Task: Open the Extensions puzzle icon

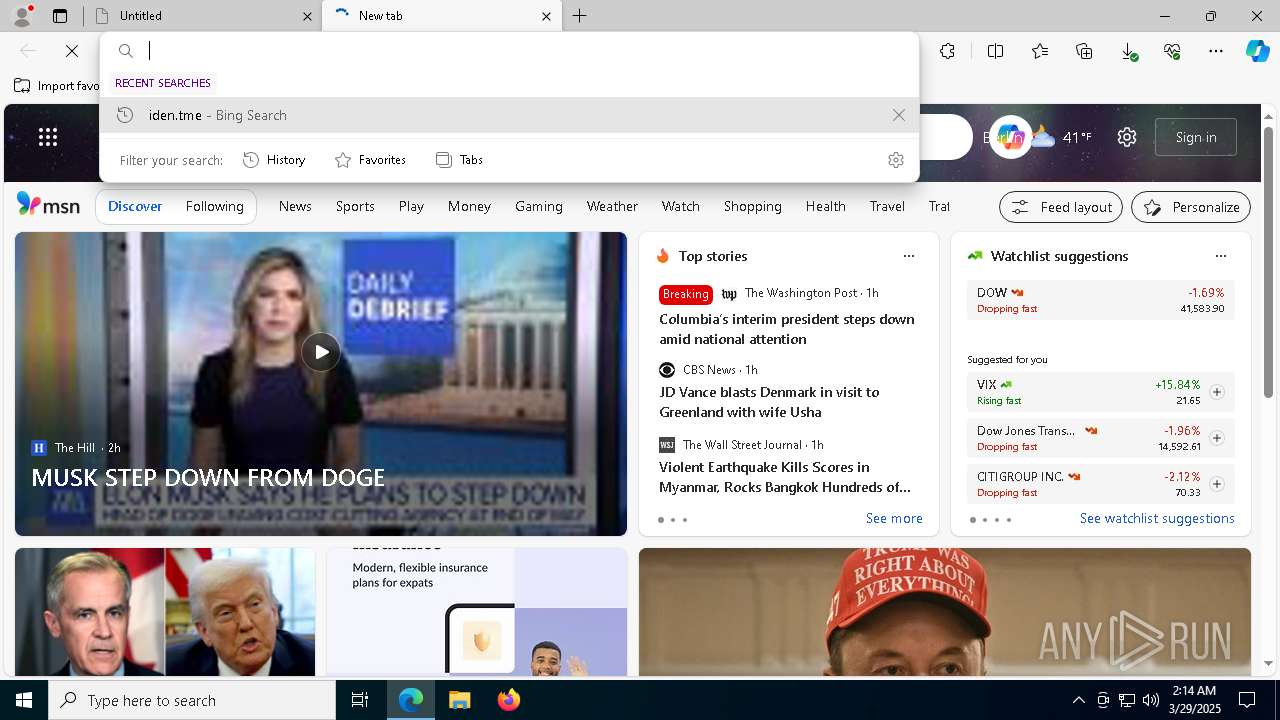Action: 948,51
